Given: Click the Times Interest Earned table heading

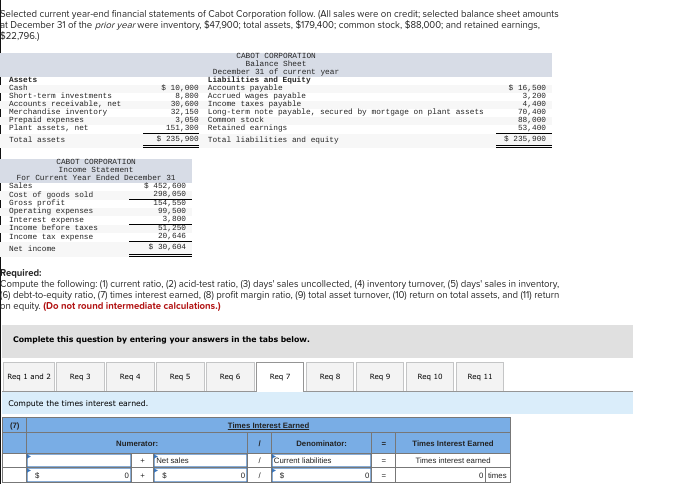Looking at the screenshot, I should click(268, 426).
